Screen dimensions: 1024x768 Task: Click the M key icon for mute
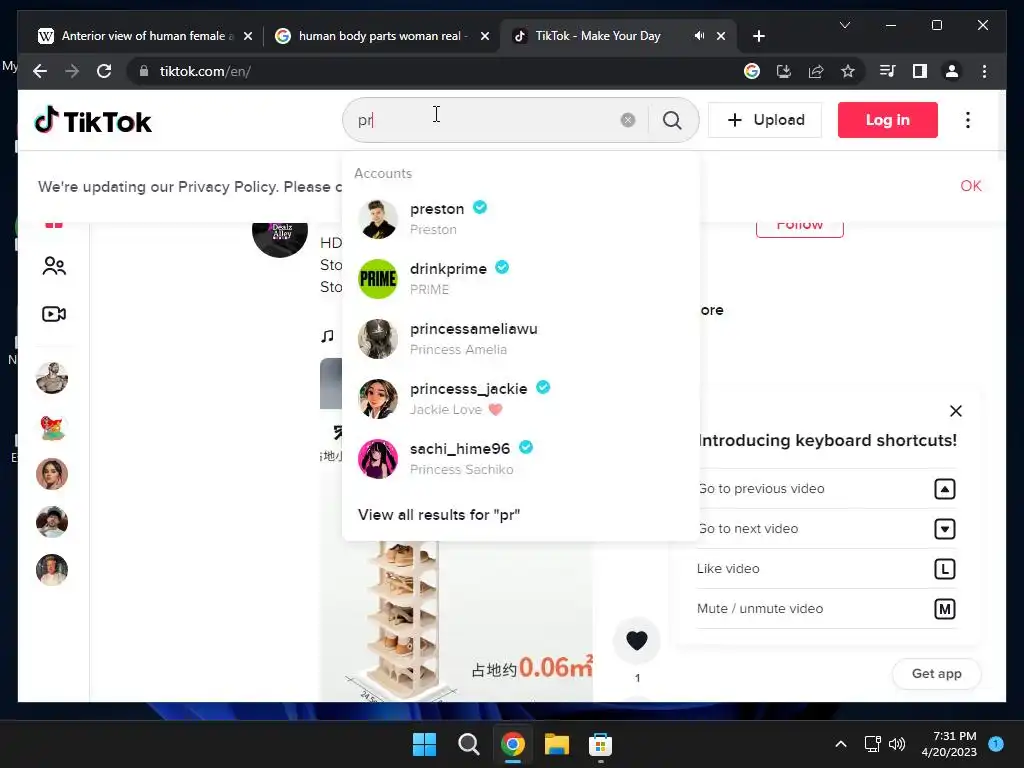click(945, 609)
